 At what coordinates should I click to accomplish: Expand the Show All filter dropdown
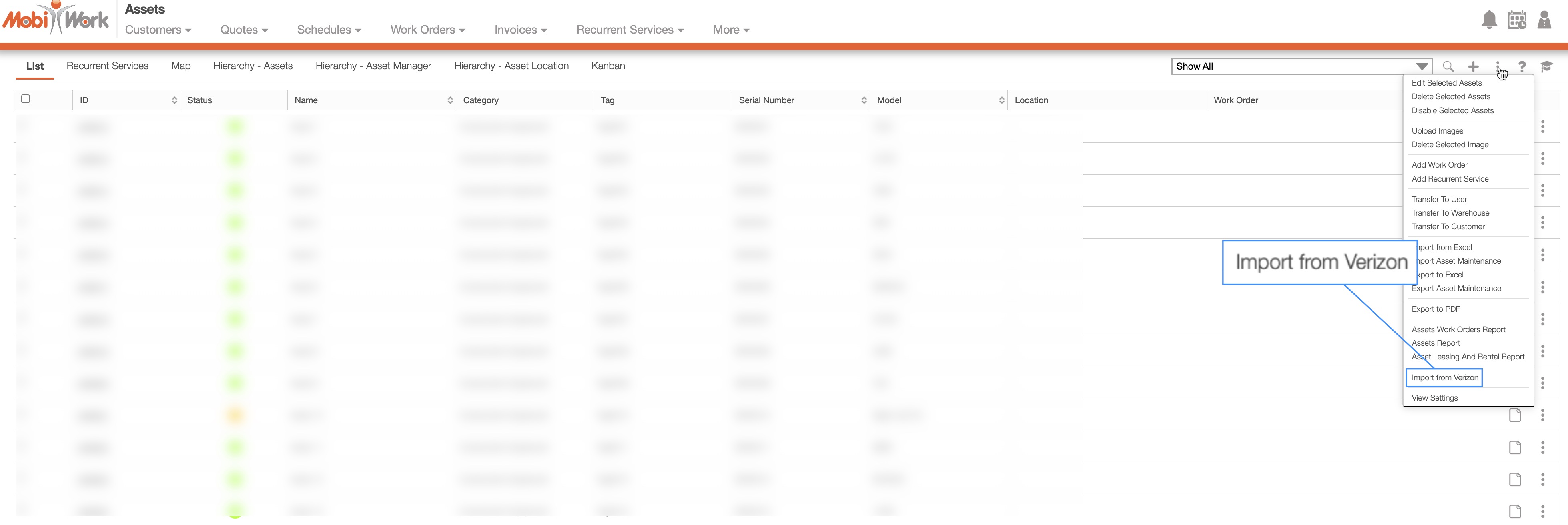pos(1421,66)
